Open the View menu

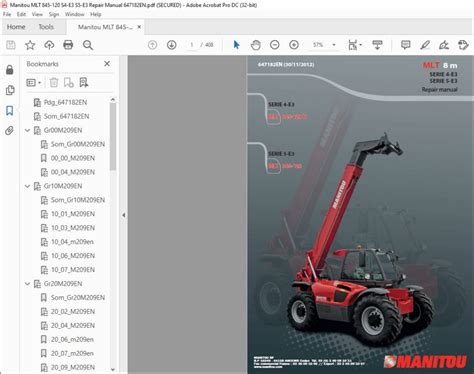[37, 14]
